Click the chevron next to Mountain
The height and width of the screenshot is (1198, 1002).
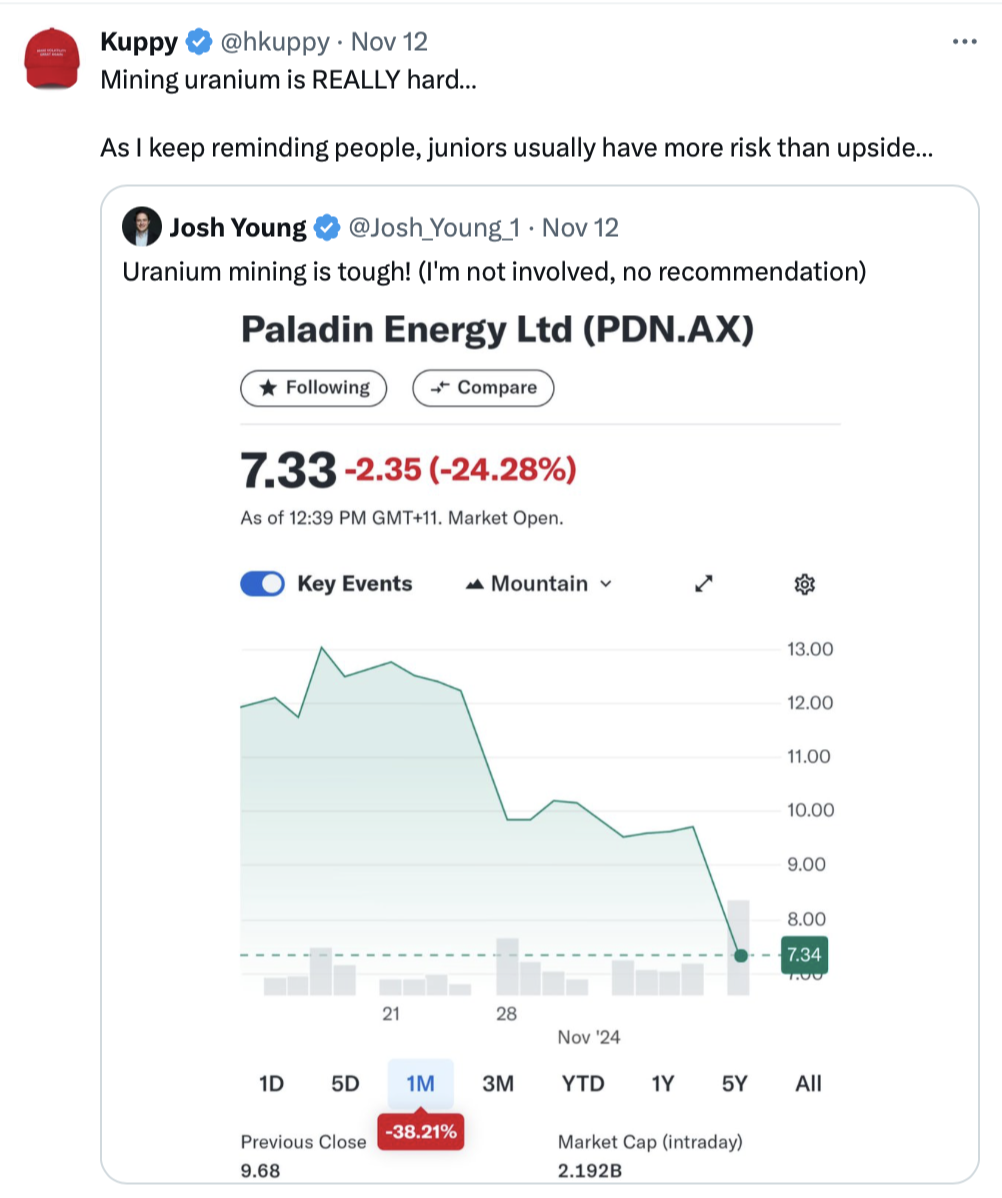[x=606, y=584]
